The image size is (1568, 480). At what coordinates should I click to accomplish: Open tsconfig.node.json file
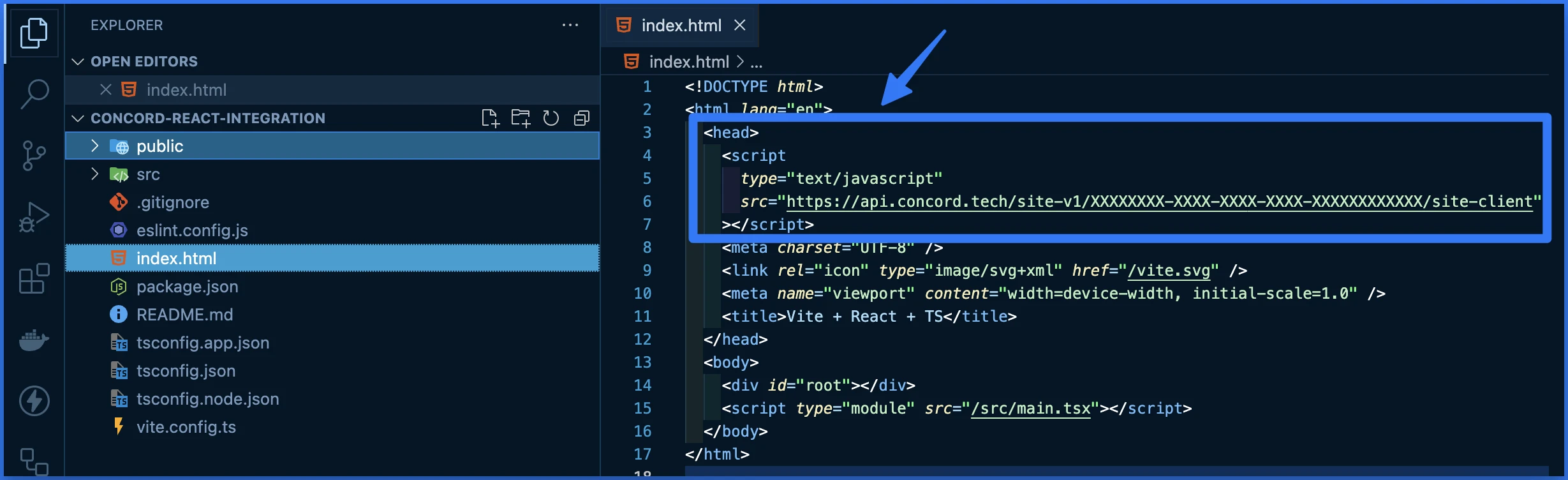[332, 399]
